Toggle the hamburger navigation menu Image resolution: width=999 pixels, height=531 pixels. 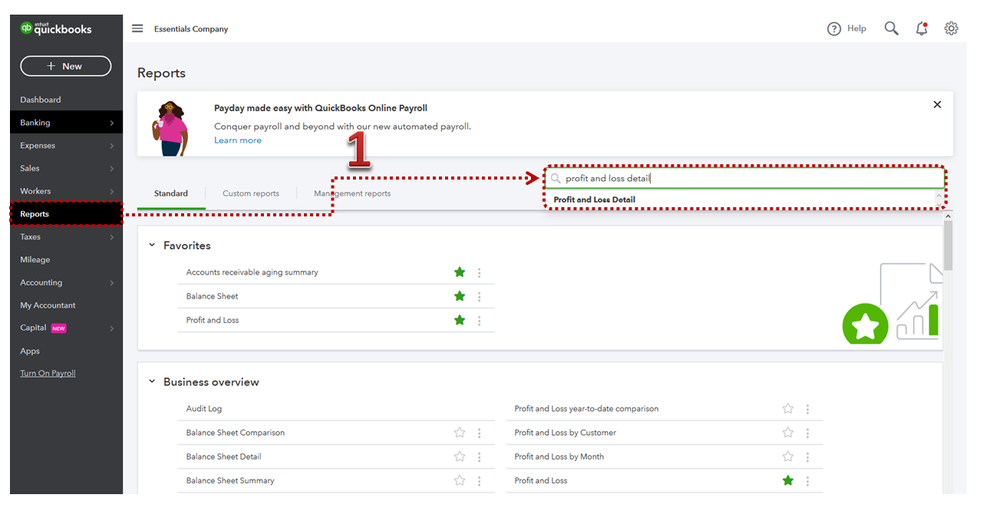(x=138, y=29)
